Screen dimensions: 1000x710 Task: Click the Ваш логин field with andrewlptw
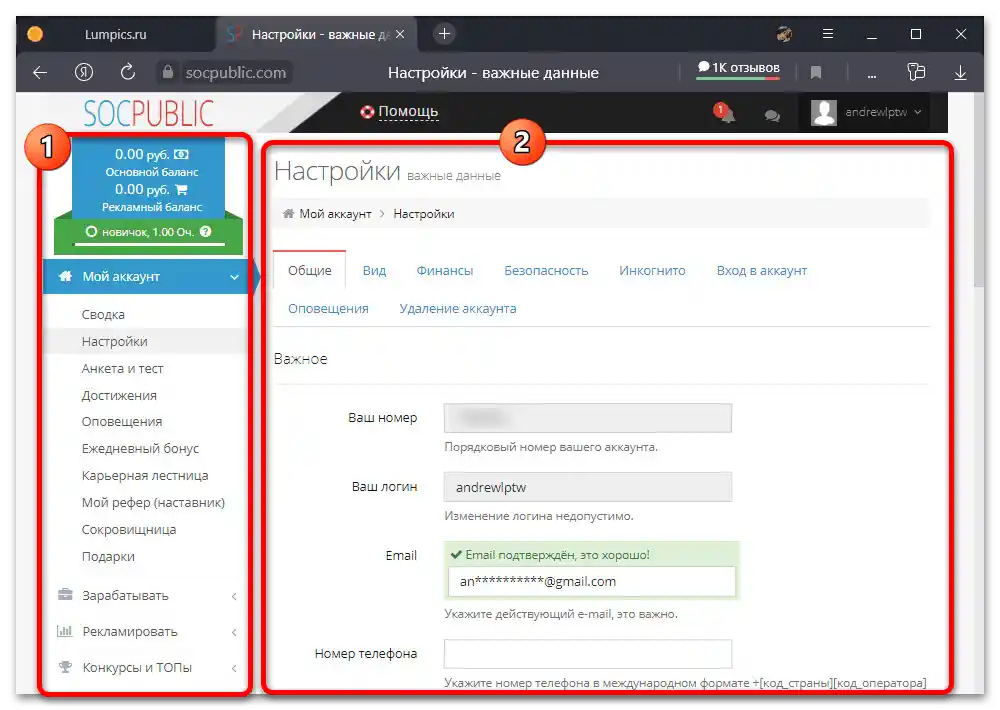(x=588, y=487)
